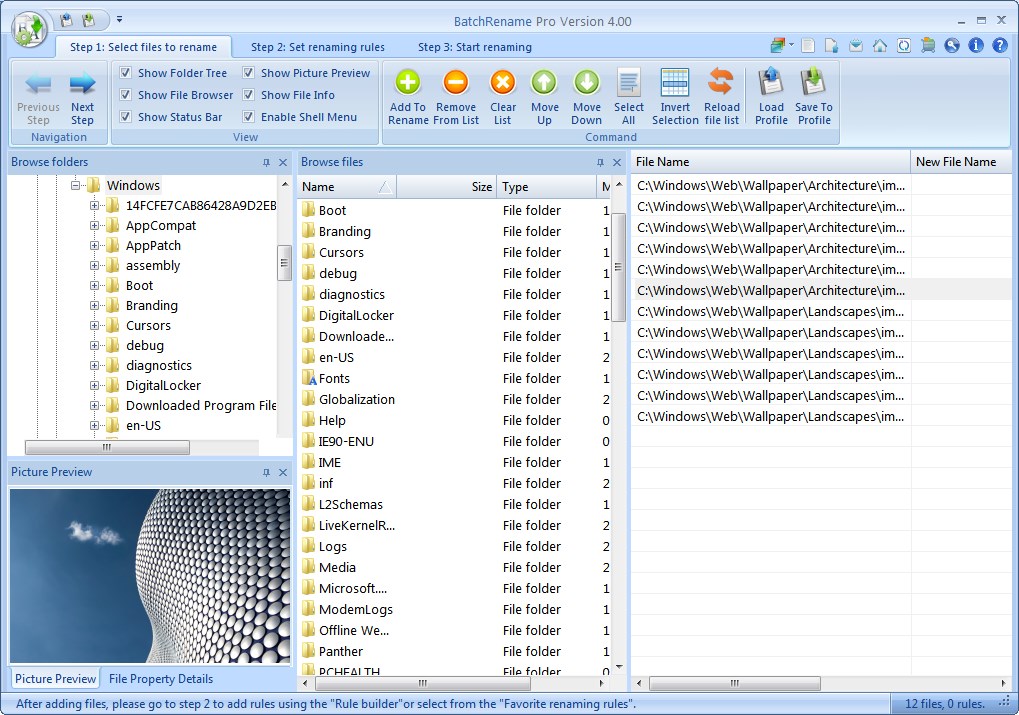Disable the Enable Shell Menu checkbox
The height and width of the screenshot is (715, 1019).
pos(248,117)
